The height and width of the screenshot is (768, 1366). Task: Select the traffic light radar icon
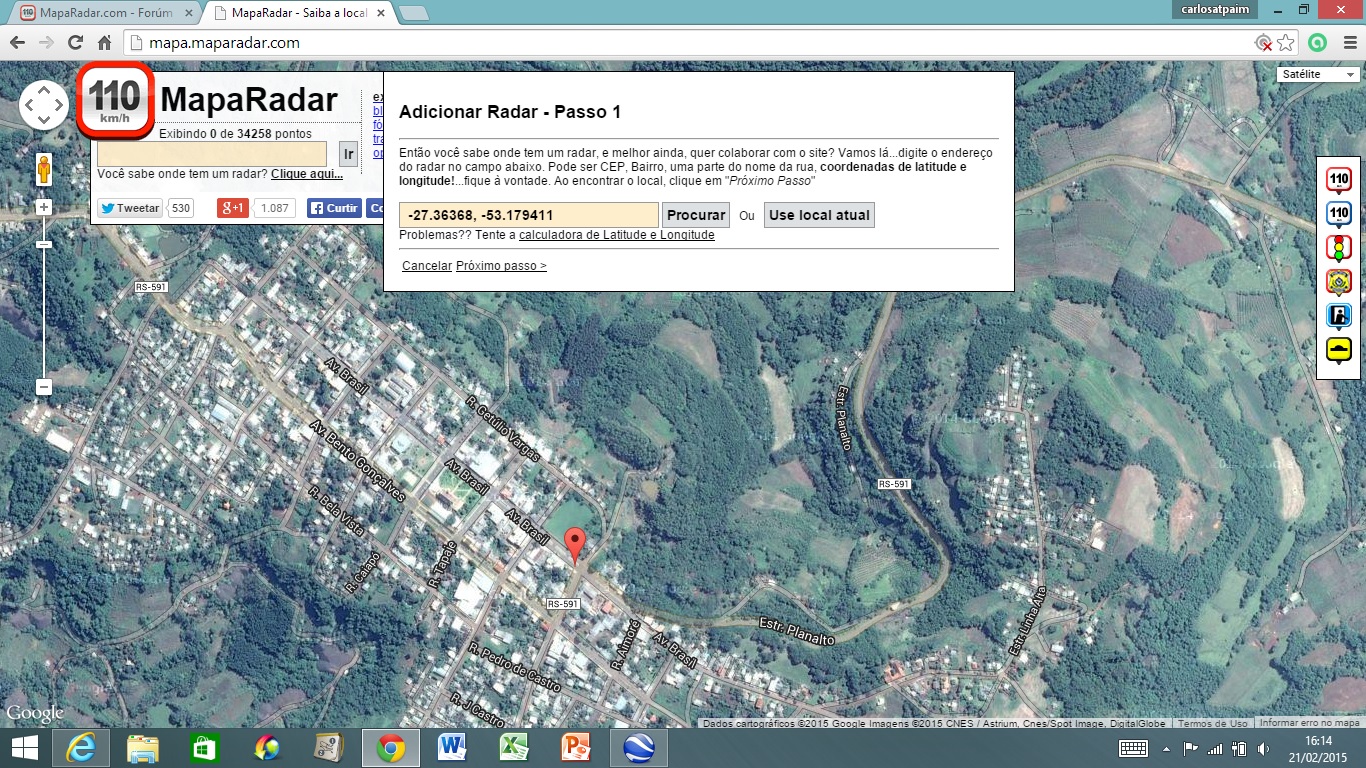(1339, 248)
